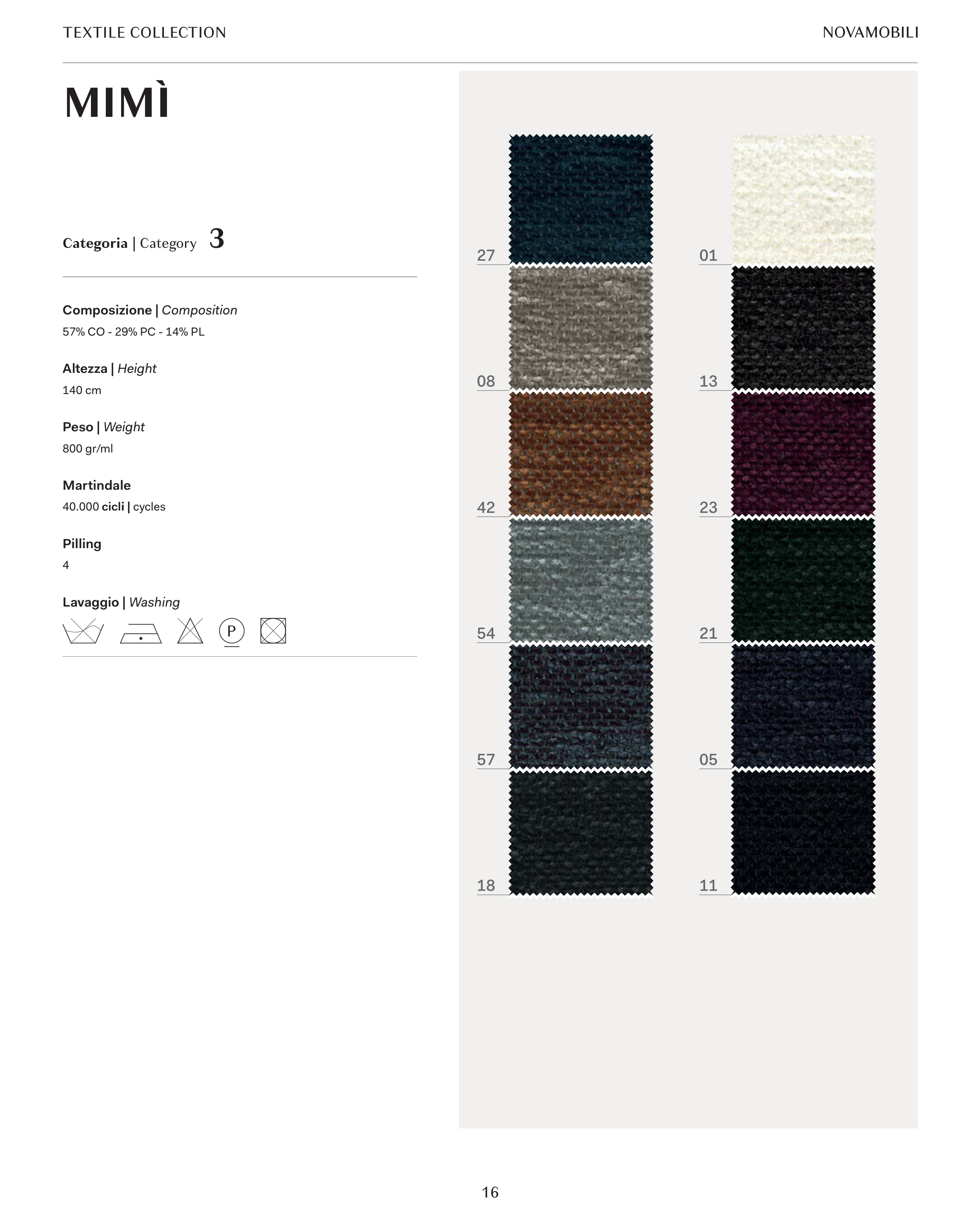This screenshot has height=1210, width=980.
Task: Click page number 16 at bottom
Action: click(x=490, y=1192)
